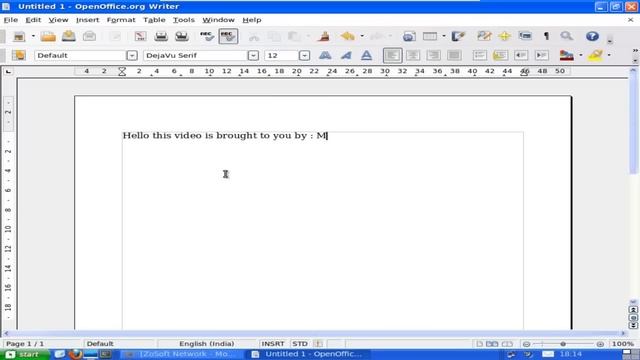This screenshot has width=640, height=360.
Task: Launch Firefox from quick launch
Action: pos(75,354)
